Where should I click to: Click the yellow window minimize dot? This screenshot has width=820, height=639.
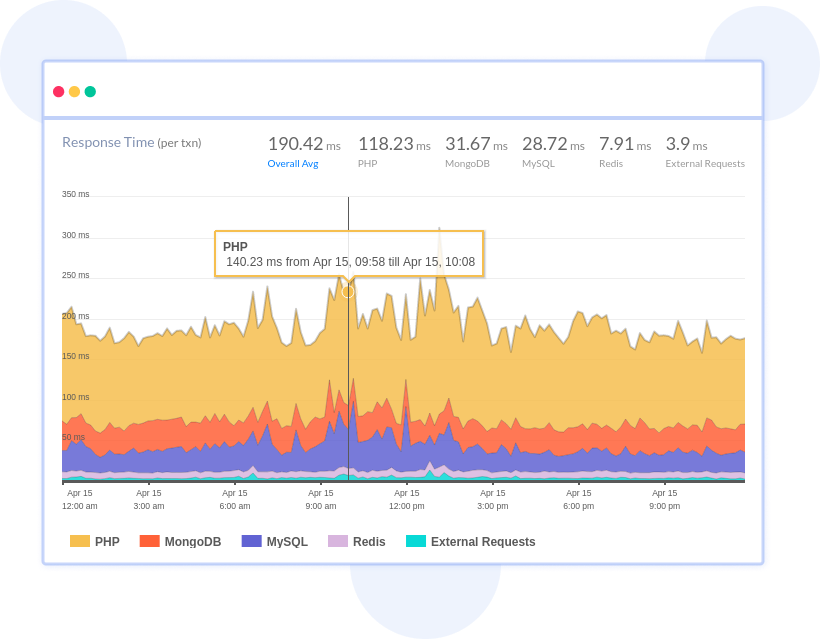click(x=74, y=92)
